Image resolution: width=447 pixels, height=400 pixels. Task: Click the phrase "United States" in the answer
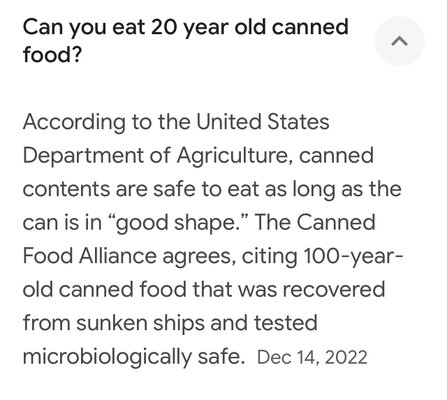click(262, 122)
